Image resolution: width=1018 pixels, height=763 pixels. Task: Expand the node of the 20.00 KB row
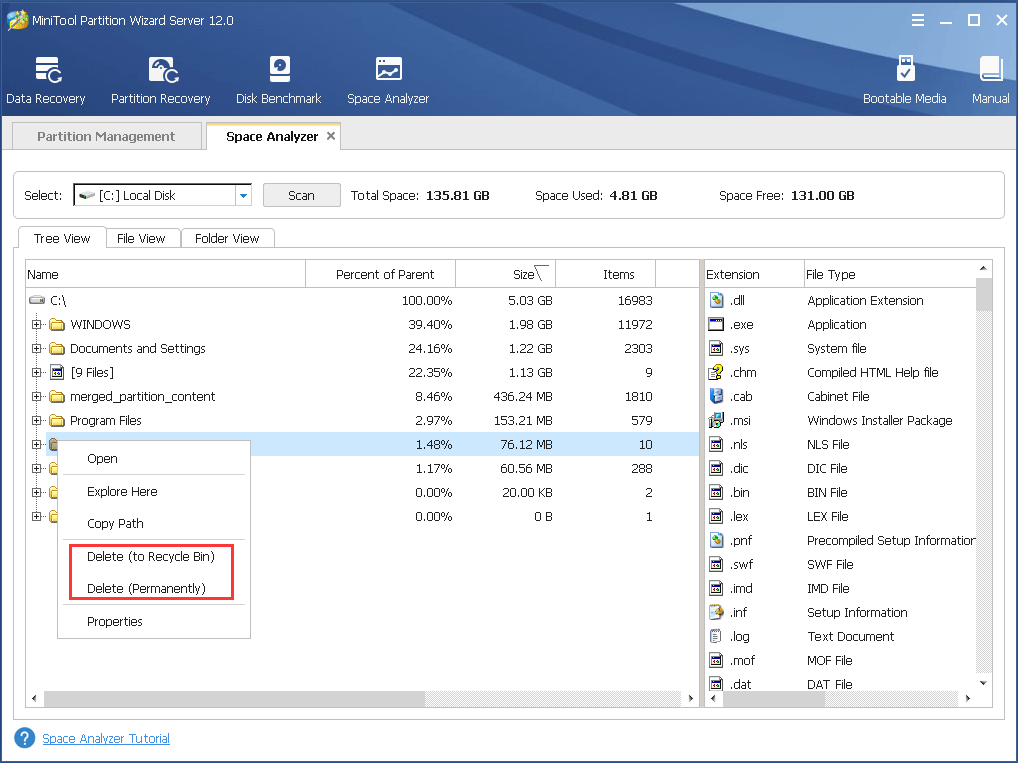coord(36,492)
